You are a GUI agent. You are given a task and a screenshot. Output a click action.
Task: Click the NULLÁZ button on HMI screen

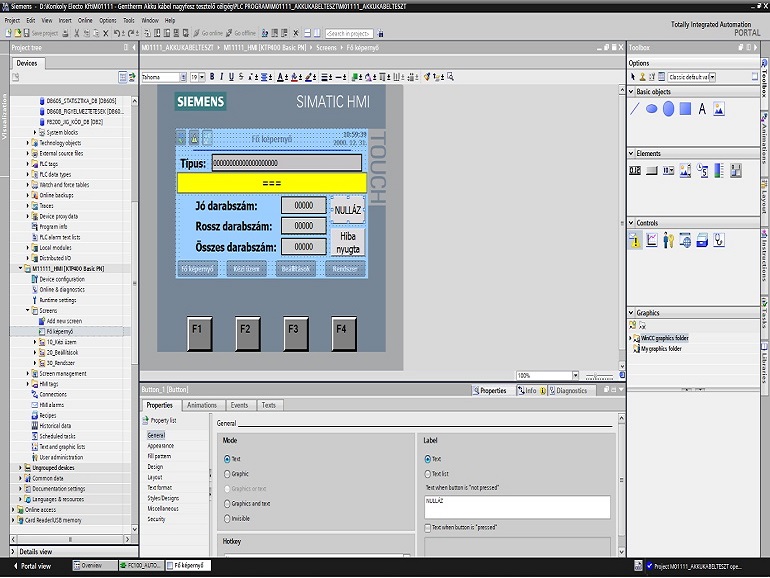tap(348, 210)
